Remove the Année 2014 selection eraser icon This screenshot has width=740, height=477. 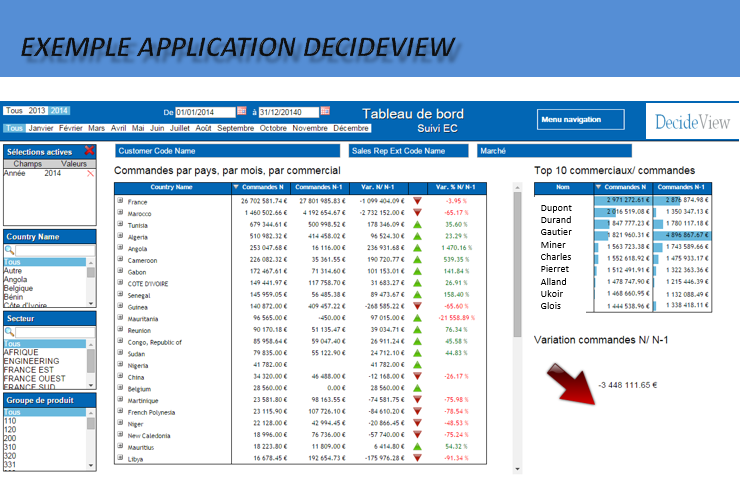[91, 173]
